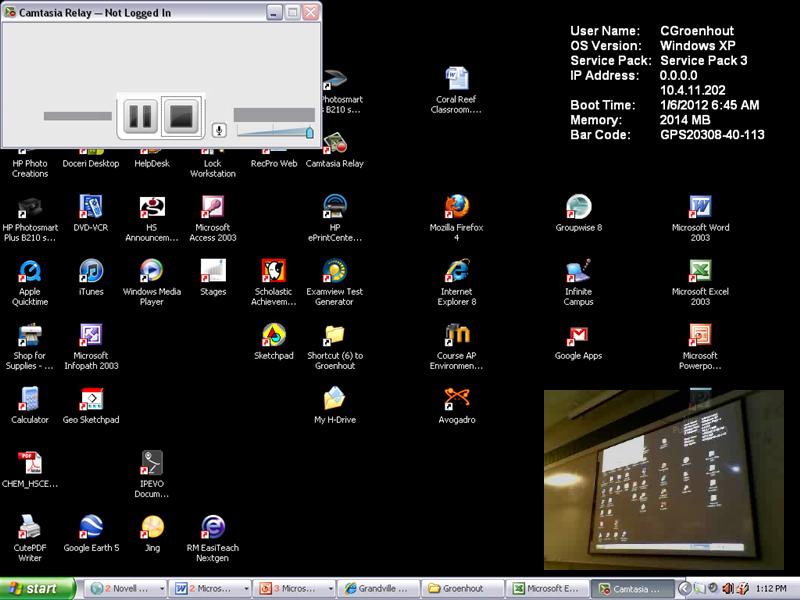This screenshot has width=800, height=600.
Task: Open the Doceri Desktop shortcut
Action: (91, 159)
